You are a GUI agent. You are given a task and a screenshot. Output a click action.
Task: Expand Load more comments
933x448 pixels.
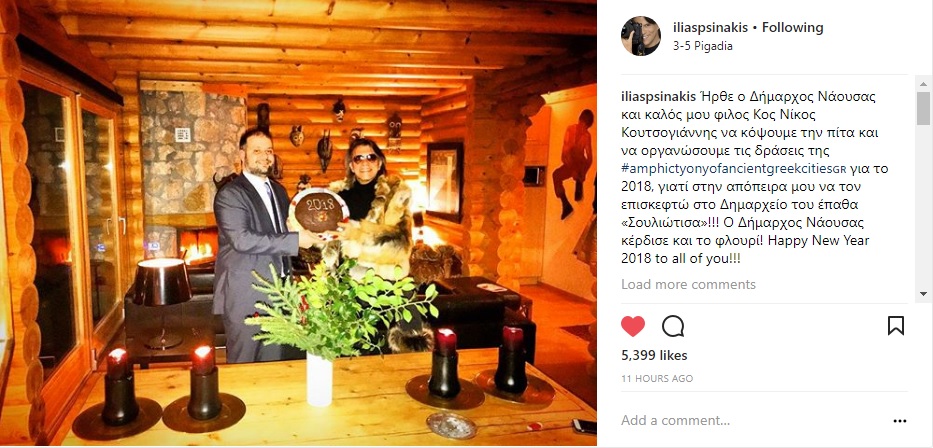pyautogui.click(x=688, y=284)
